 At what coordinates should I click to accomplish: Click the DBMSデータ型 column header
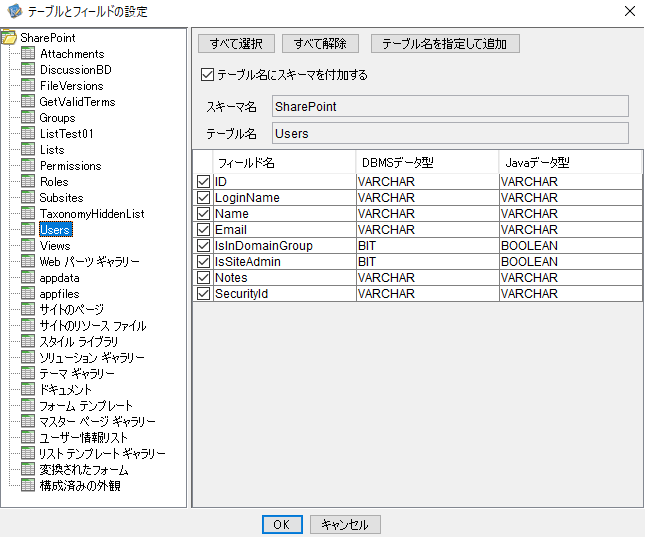tap(427, 162)
